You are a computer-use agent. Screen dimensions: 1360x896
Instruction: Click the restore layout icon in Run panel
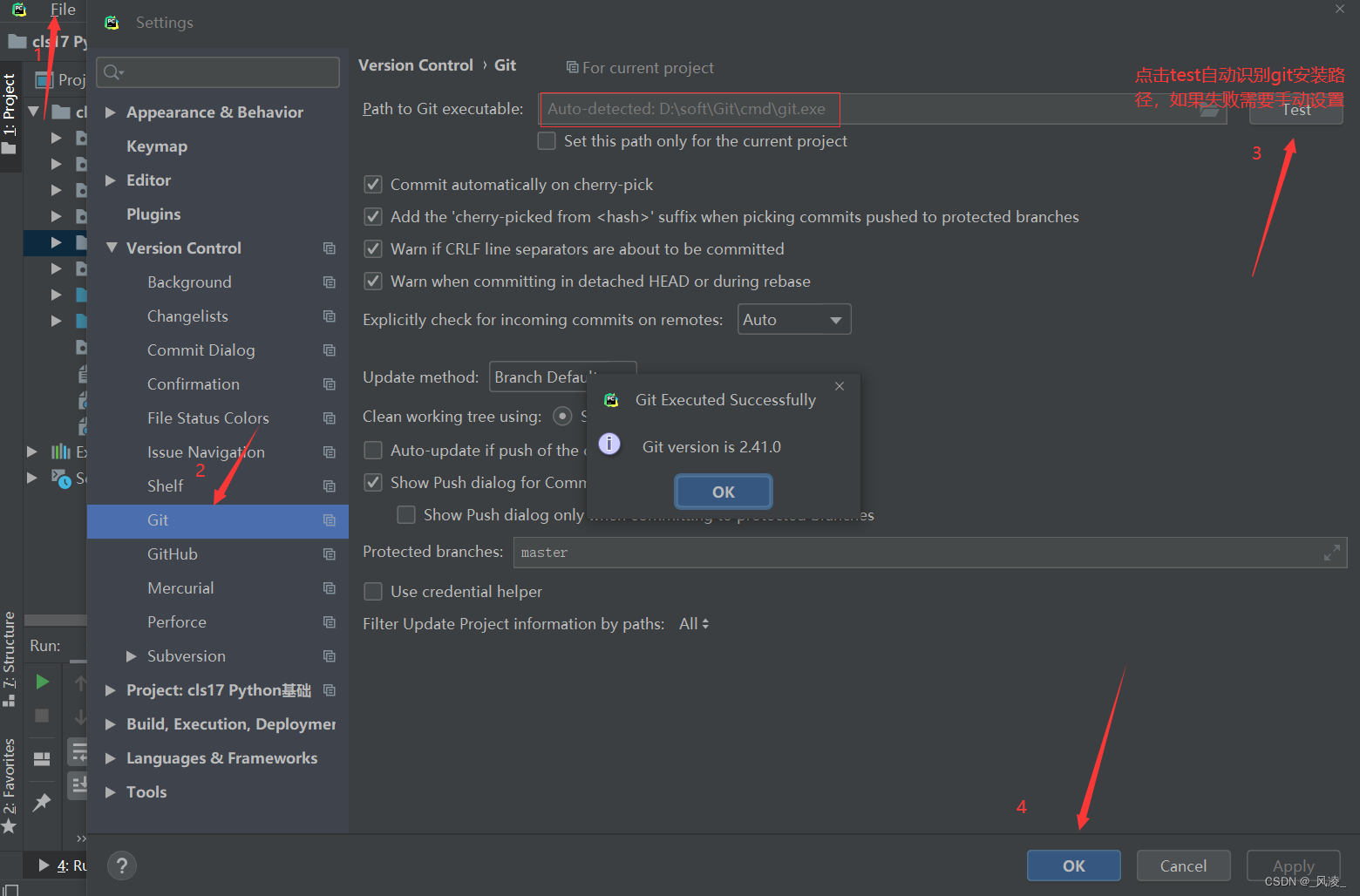tap(42, 758)
